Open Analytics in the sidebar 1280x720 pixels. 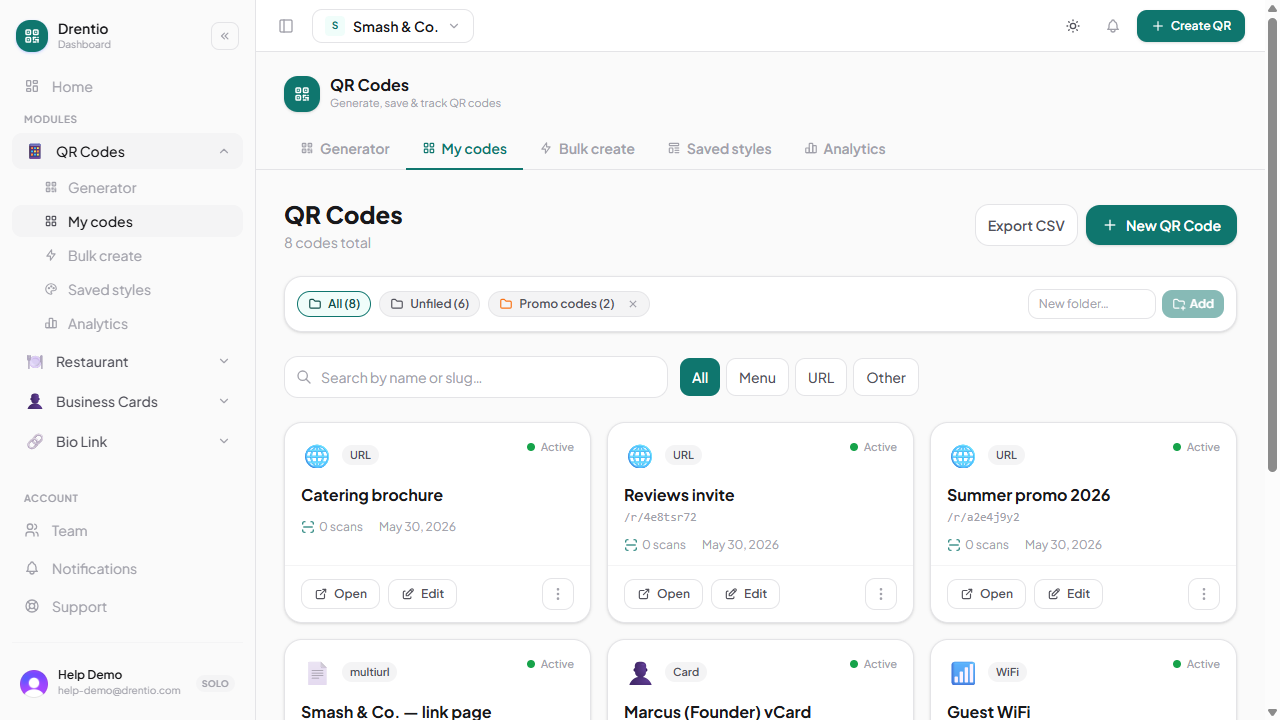[x=127, y=324]
